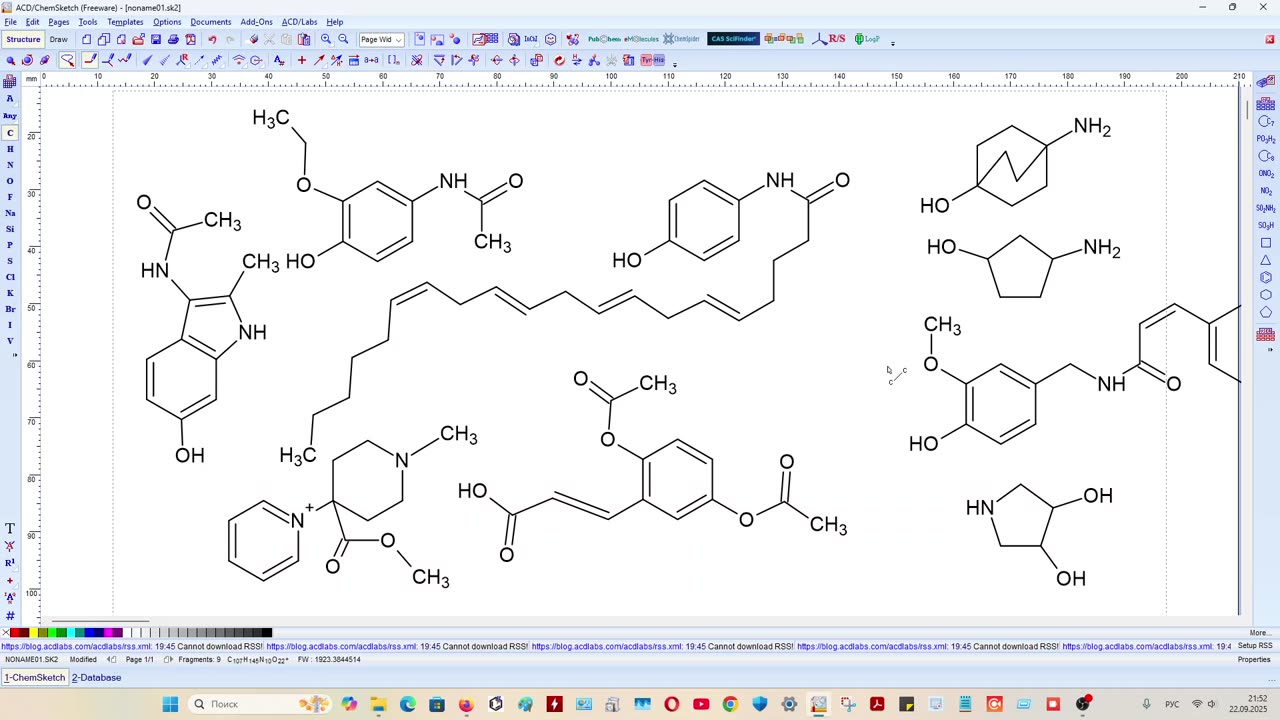Insert the NO2 radical template
The width and height of the screenshot is (1280, 720).
pyautogui.click(x=1266, y=191)
